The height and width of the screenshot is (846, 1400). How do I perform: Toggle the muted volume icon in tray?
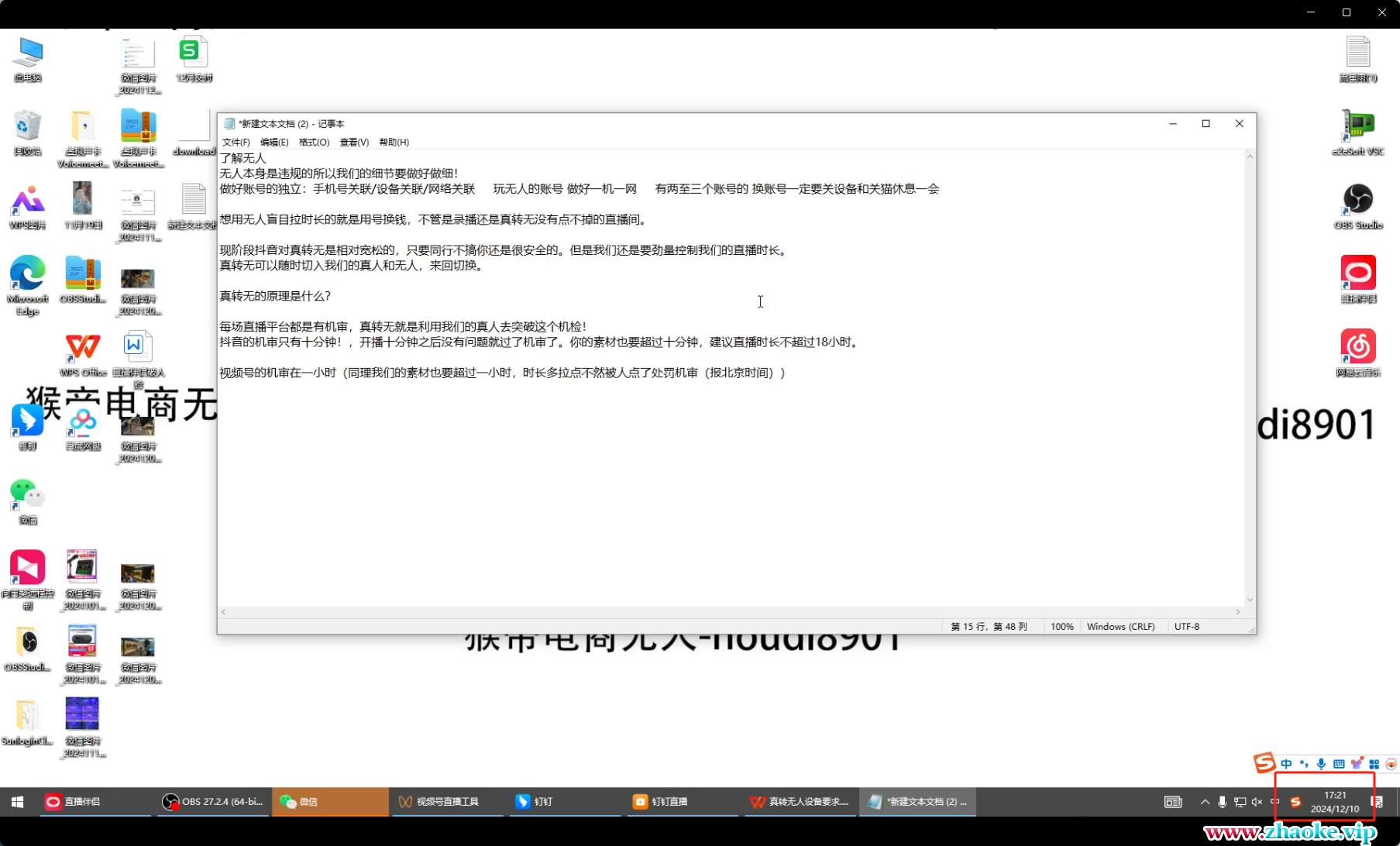coord(1257,802)
